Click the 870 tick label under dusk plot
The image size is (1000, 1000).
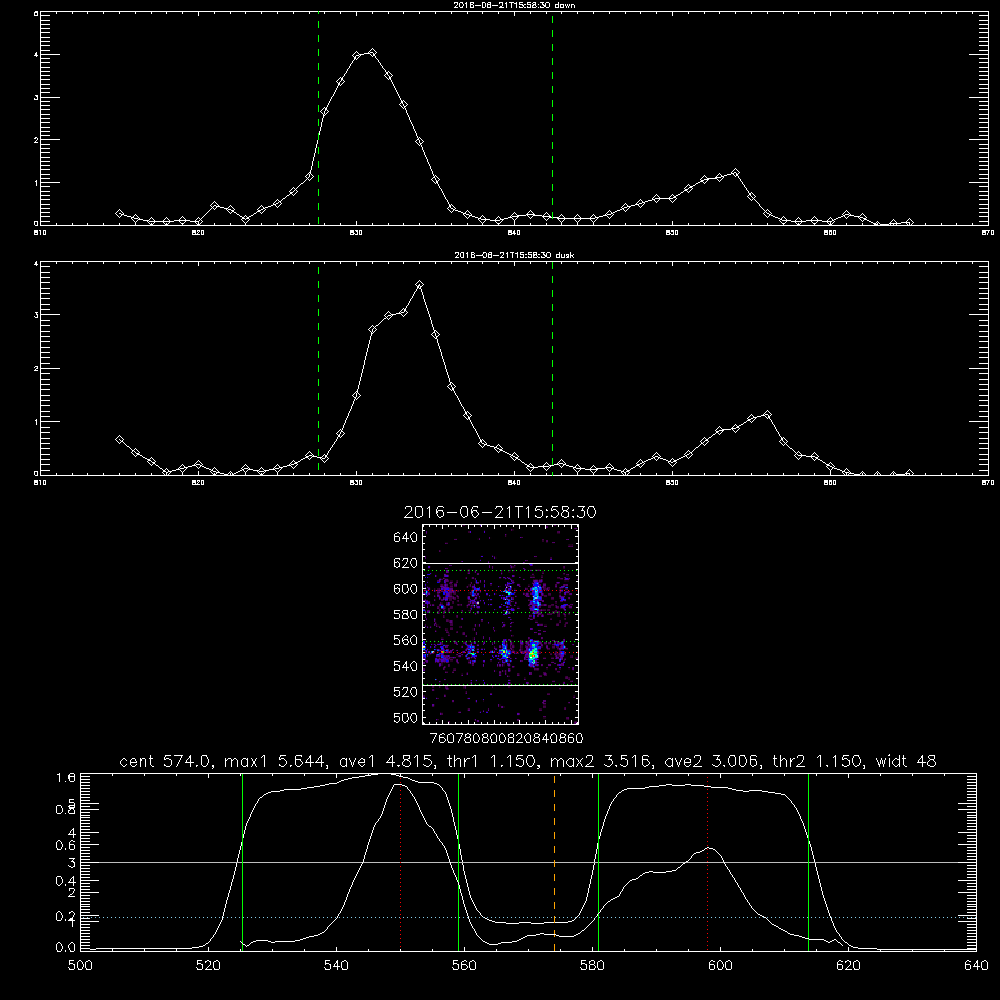pyautogui.click(x=987, y=483)
